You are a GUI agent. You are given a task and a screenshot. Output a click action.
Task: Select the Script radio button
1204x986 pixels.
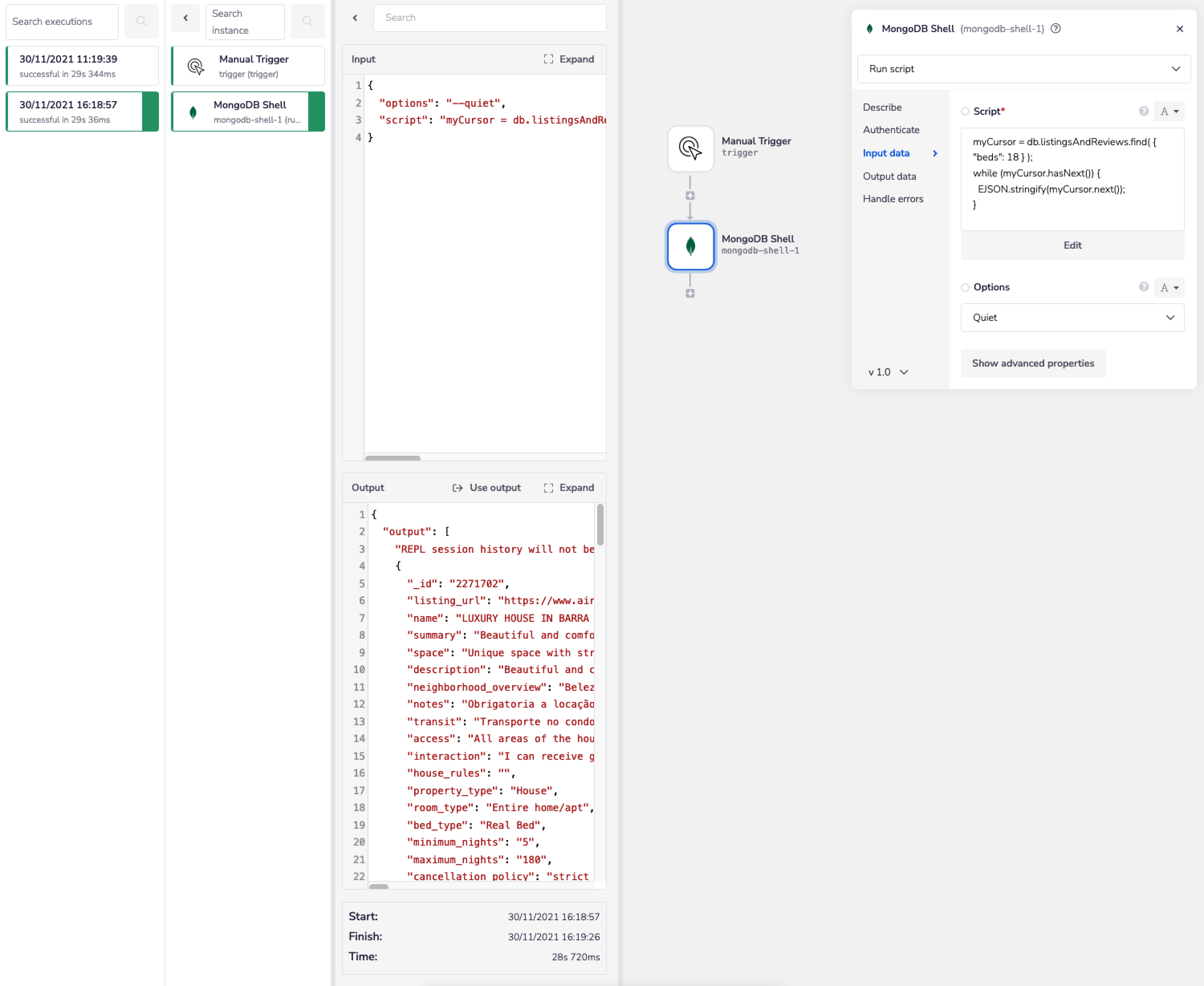[965, 112]
